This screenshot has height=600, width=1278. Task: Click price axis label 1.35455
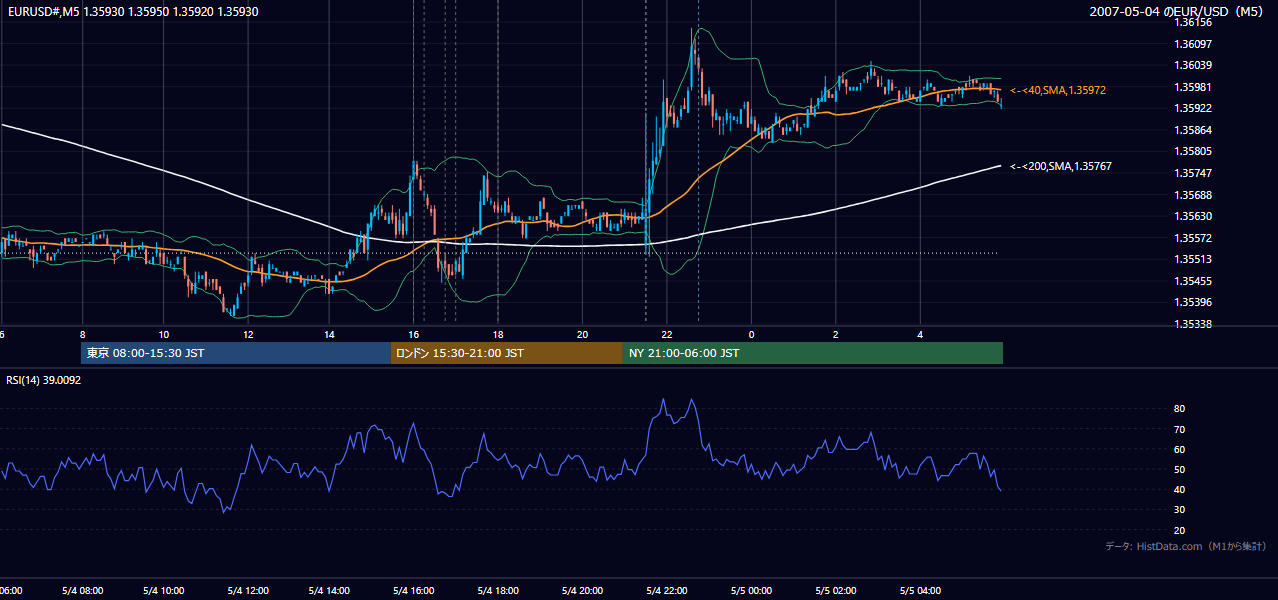(x=1193, y=281)
